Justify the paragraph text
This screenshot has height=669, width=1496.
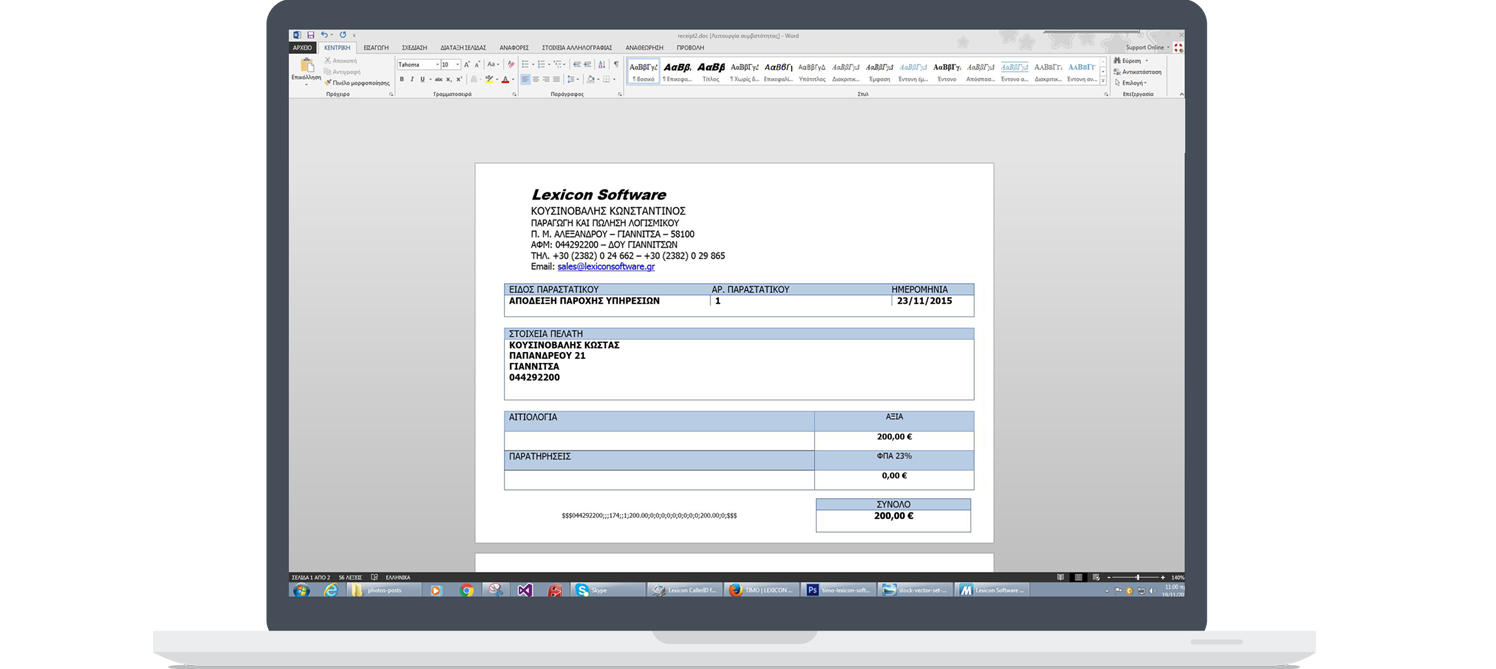pos(557,79)
